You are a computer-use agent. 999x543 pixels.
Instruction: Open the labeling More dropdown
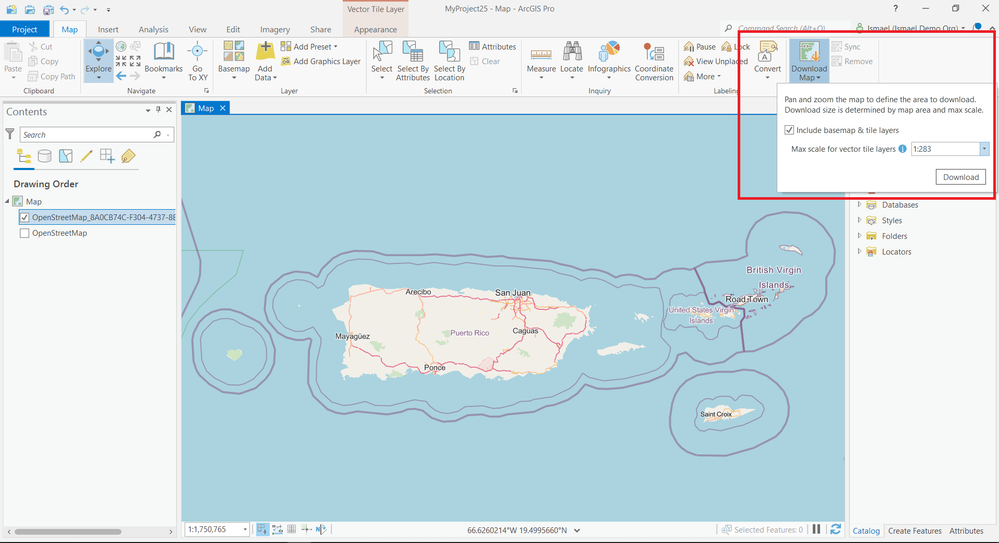(702, 76)
